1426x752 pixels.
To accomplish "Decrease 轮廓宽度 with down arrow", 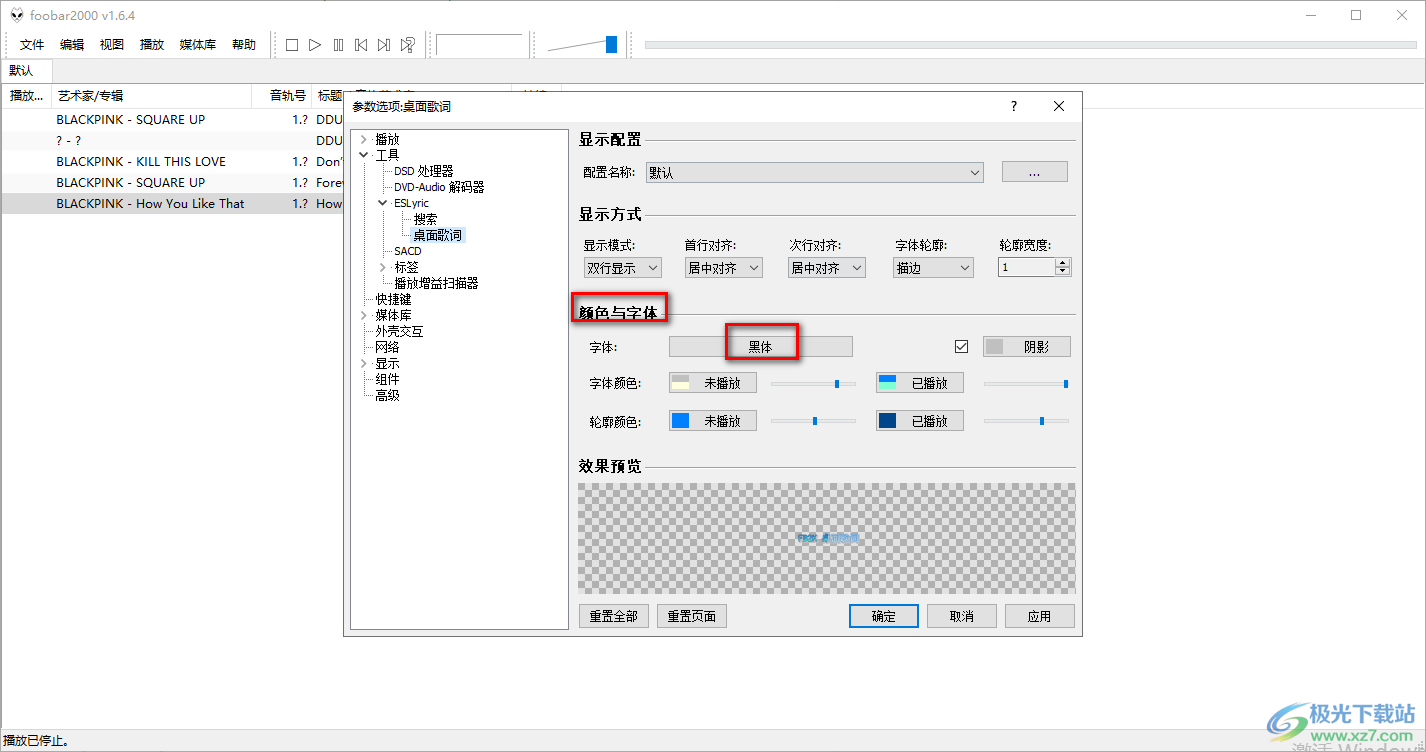I will (1063, 273).
